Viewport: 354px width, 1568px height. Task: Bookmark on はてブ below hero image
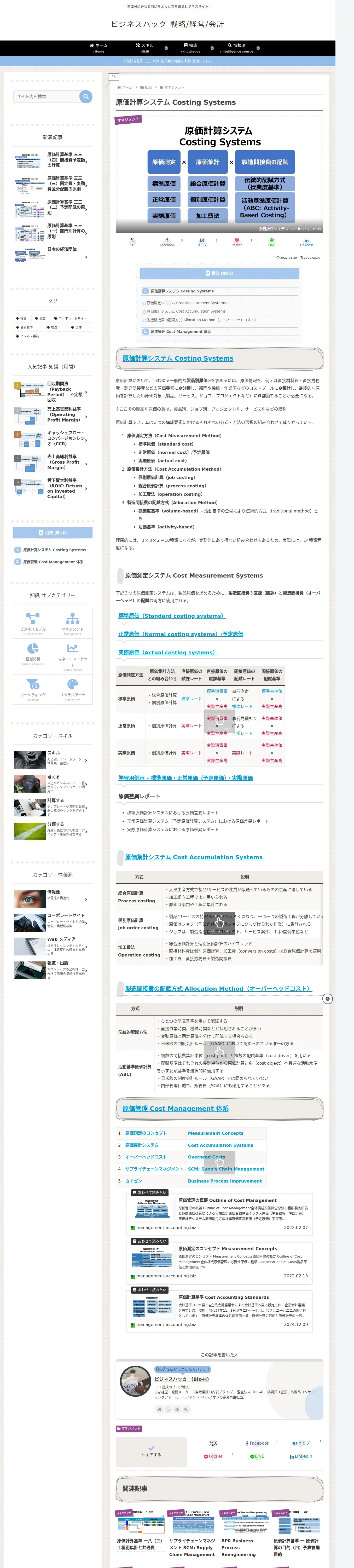pyautogui.click(x=202, y=242)
